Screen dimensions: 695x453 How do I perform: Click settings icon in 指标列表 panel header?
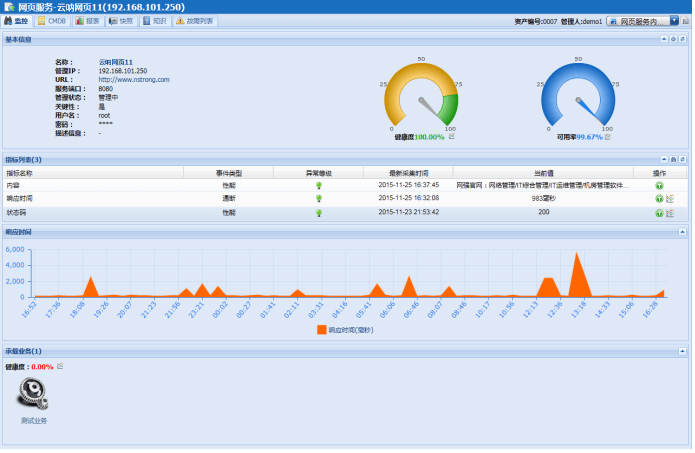coord(673,159)
